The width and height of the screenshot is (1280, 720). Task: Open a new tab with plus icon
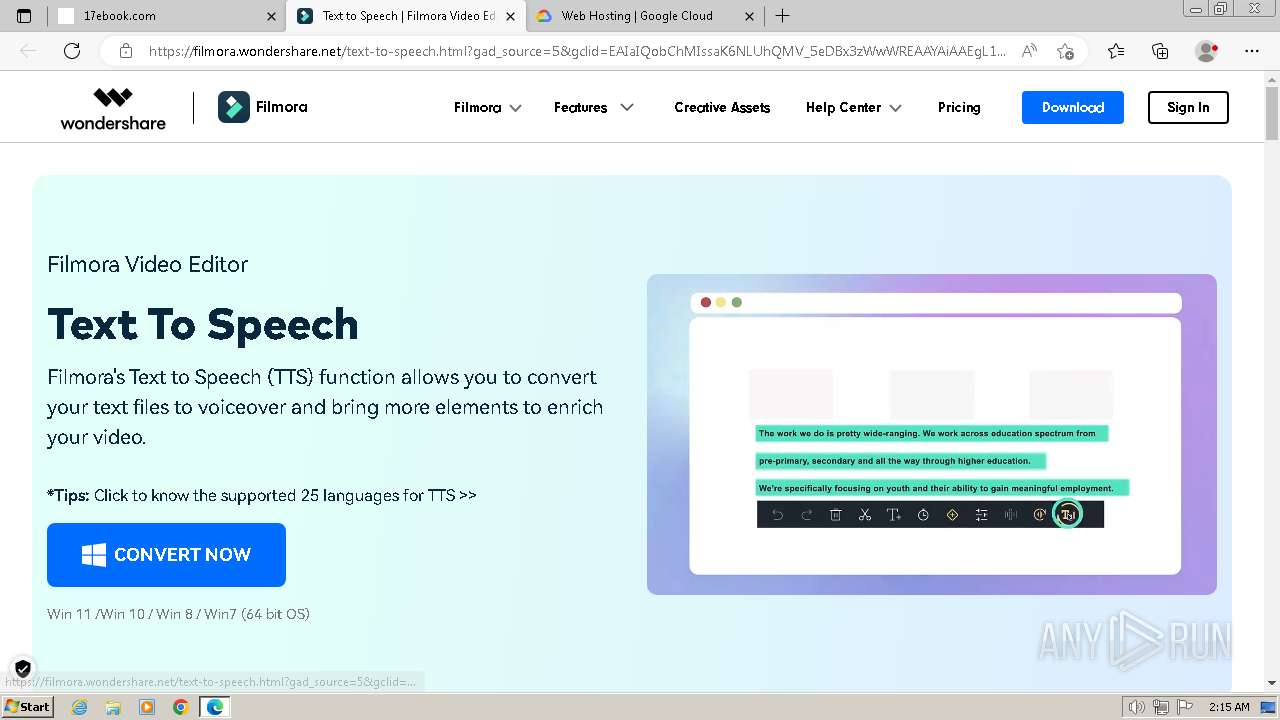[x=782, y=16]
